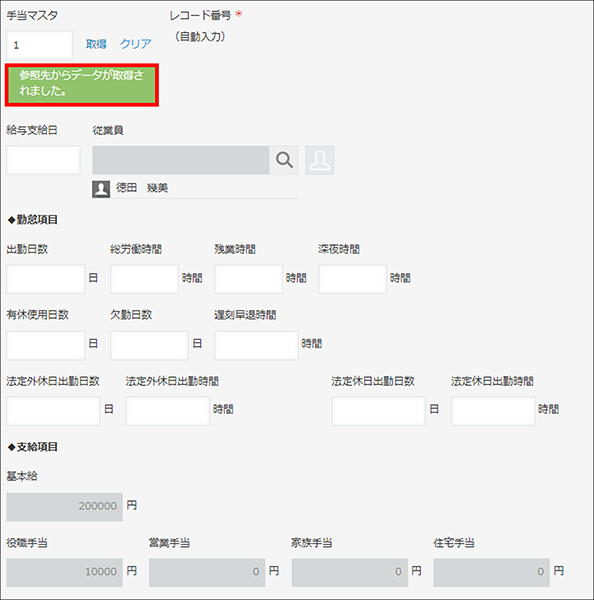Open the user picker icon next to 従業員

pos(320,160)
